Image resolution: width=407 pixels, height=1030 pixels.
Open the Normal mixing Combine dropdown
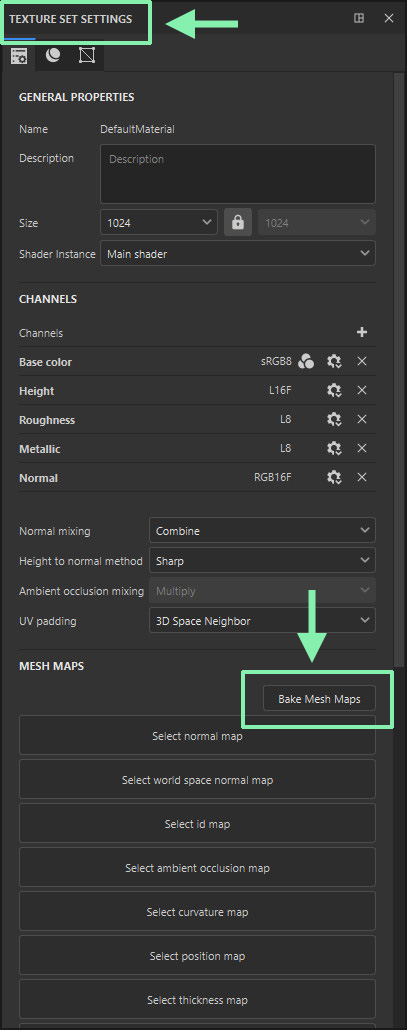pos(263,530)
